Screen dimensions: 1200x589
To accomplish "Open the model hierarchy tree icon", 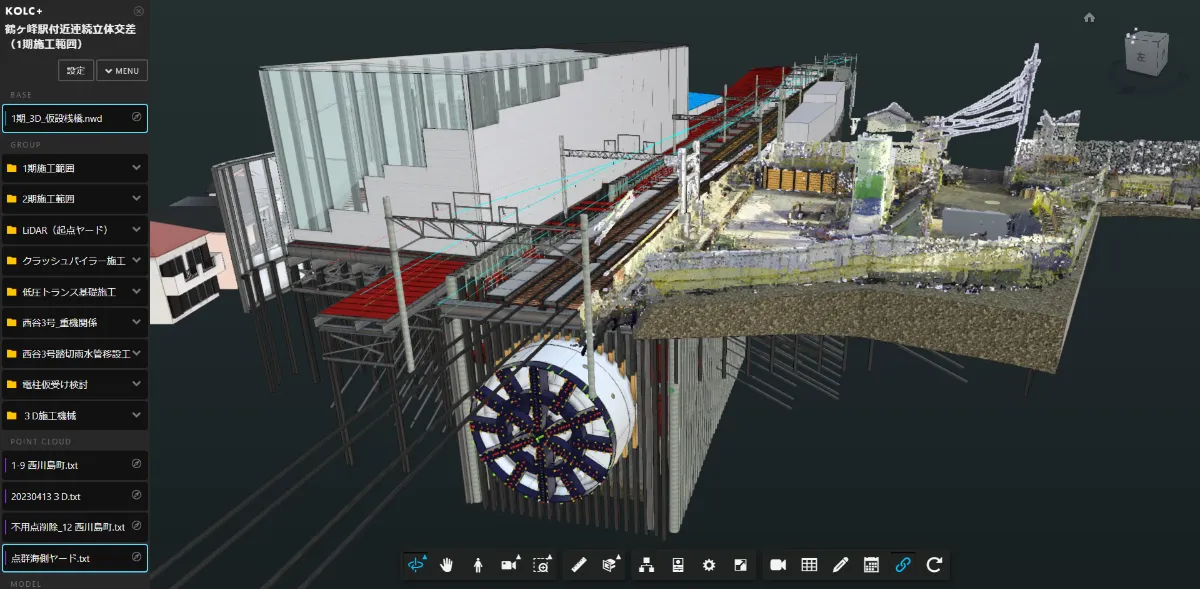I will [x=647, y=565].
